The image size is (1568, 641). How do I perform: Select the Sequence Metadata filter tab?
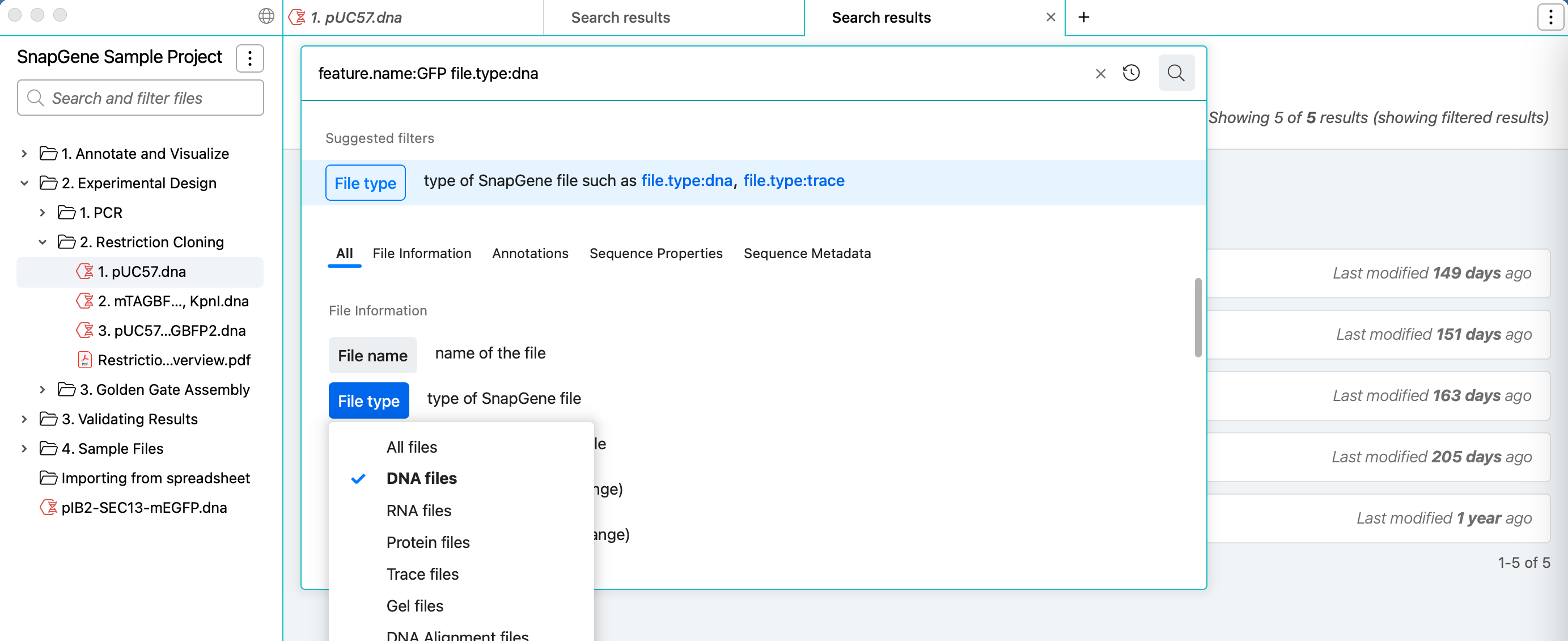[807, 254]
